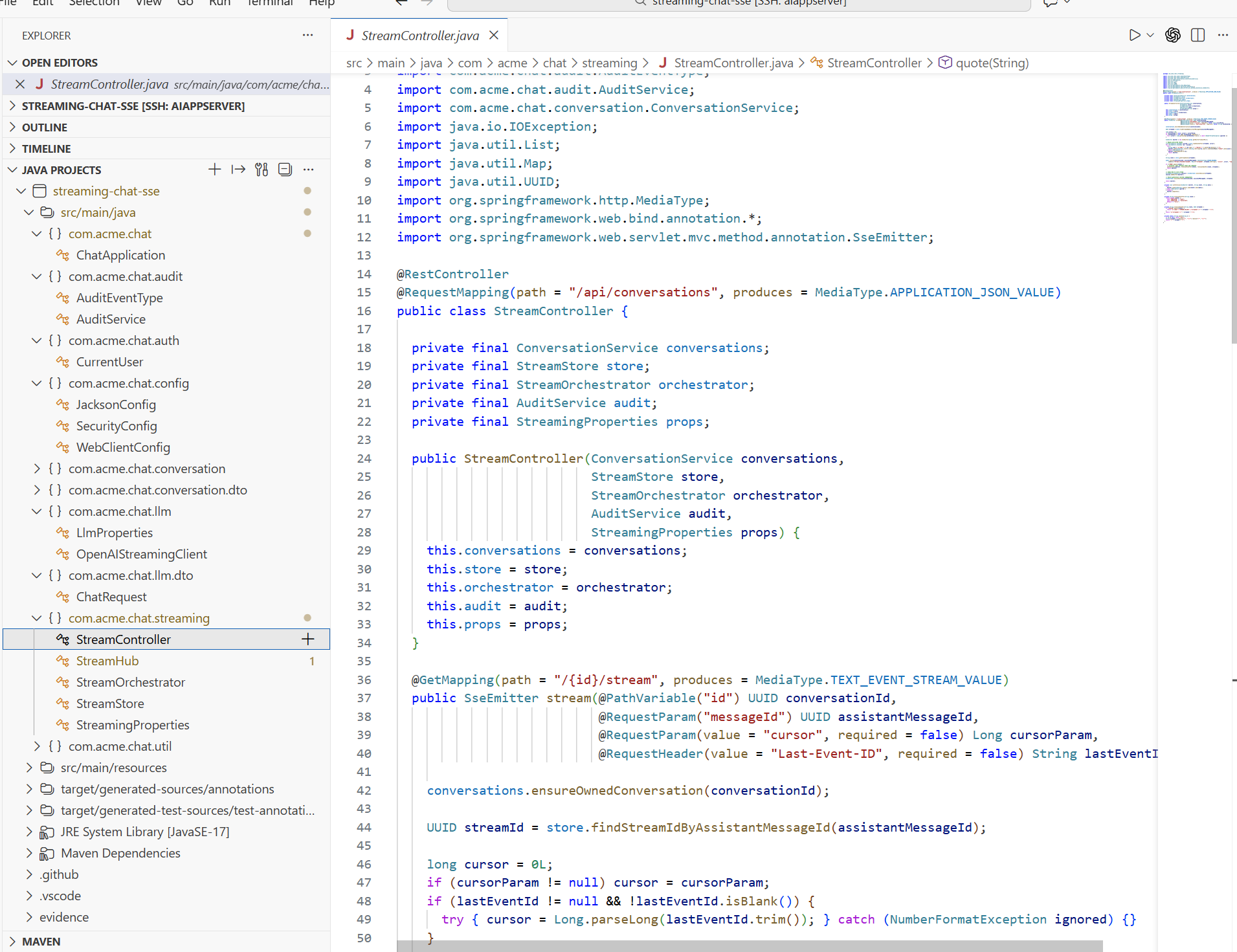Open More Actions for the Explorer
Image resolution: width=1237 pixels, height=952 pixels.
pyautogui.click(x=307, y=35)
